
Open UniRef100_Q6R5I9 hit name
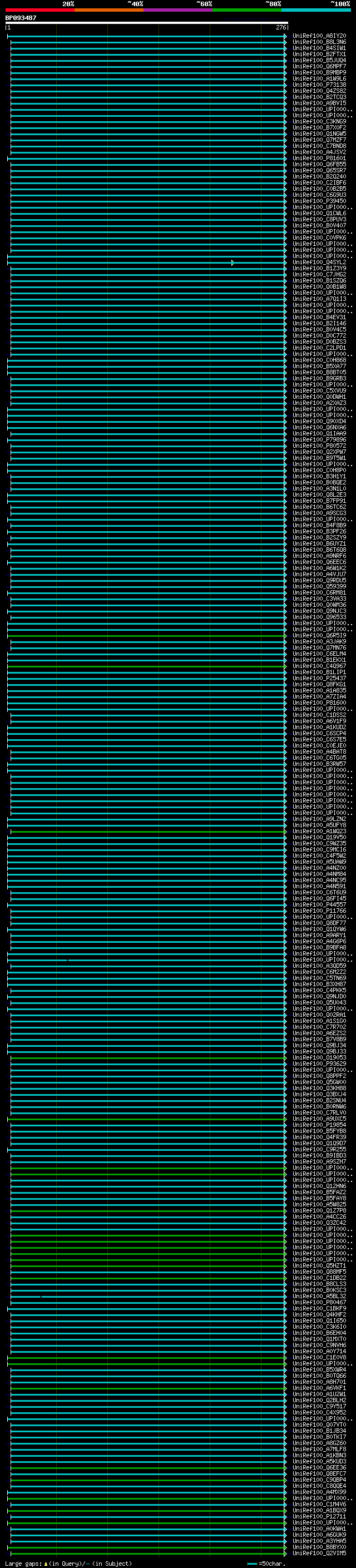tap(319, 635)
